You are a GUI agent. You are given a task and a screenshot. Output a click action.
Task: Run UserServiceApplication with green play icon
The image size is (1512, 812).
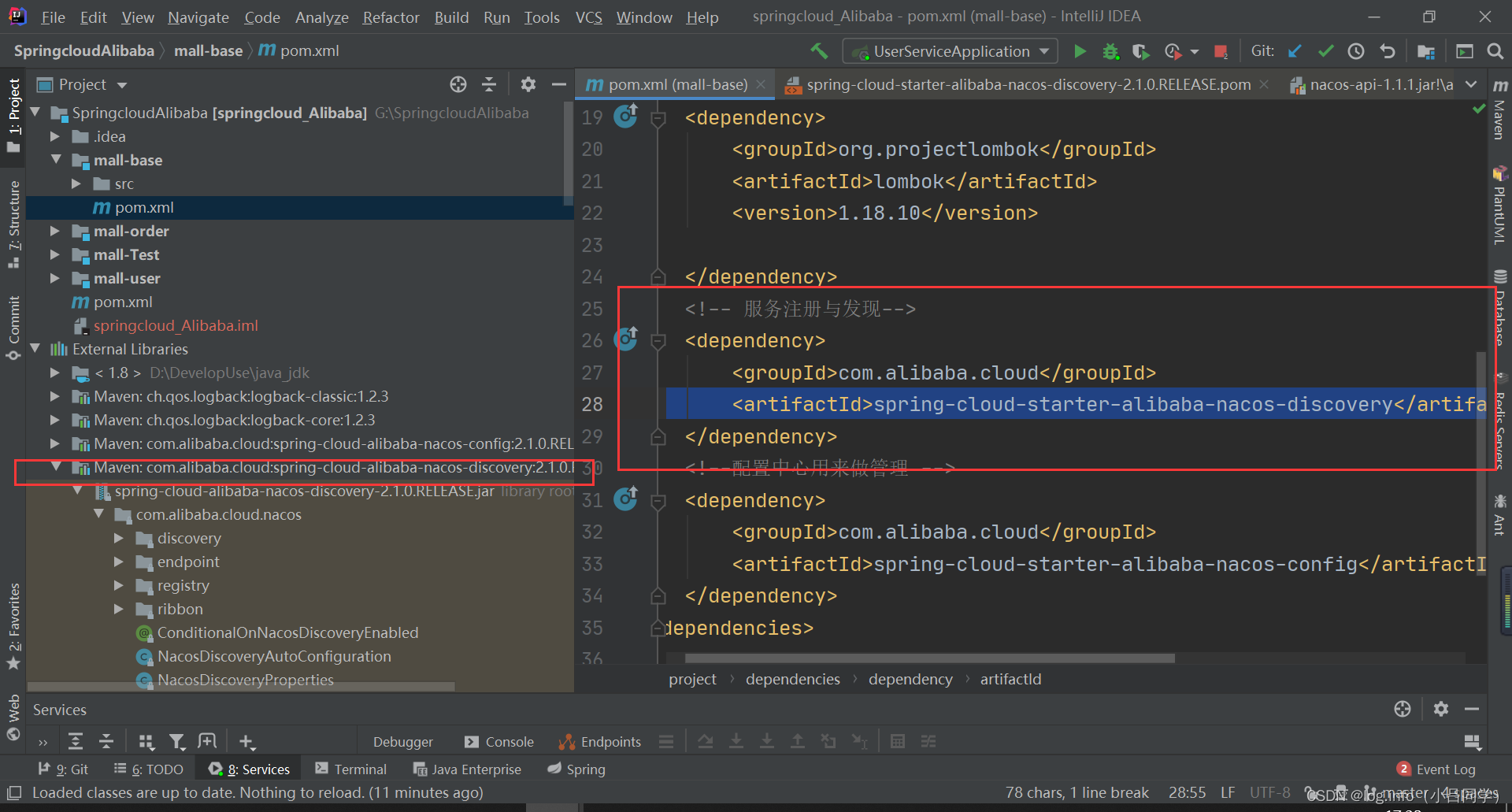coord(1080,51)
